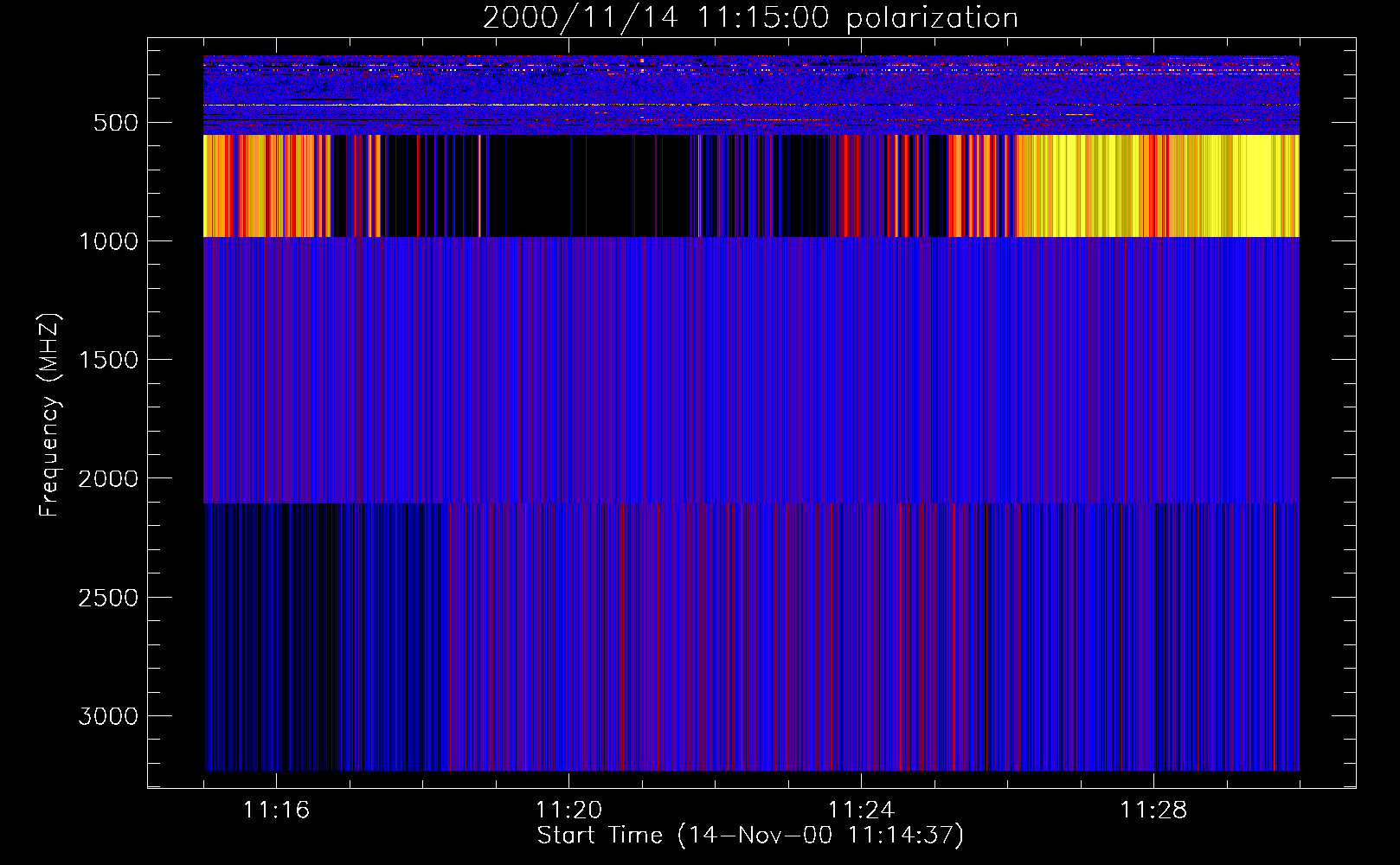This screenshot has width=1400, height=865.
Task: Select the 11:20 time tick label
Action: (568, 811)
